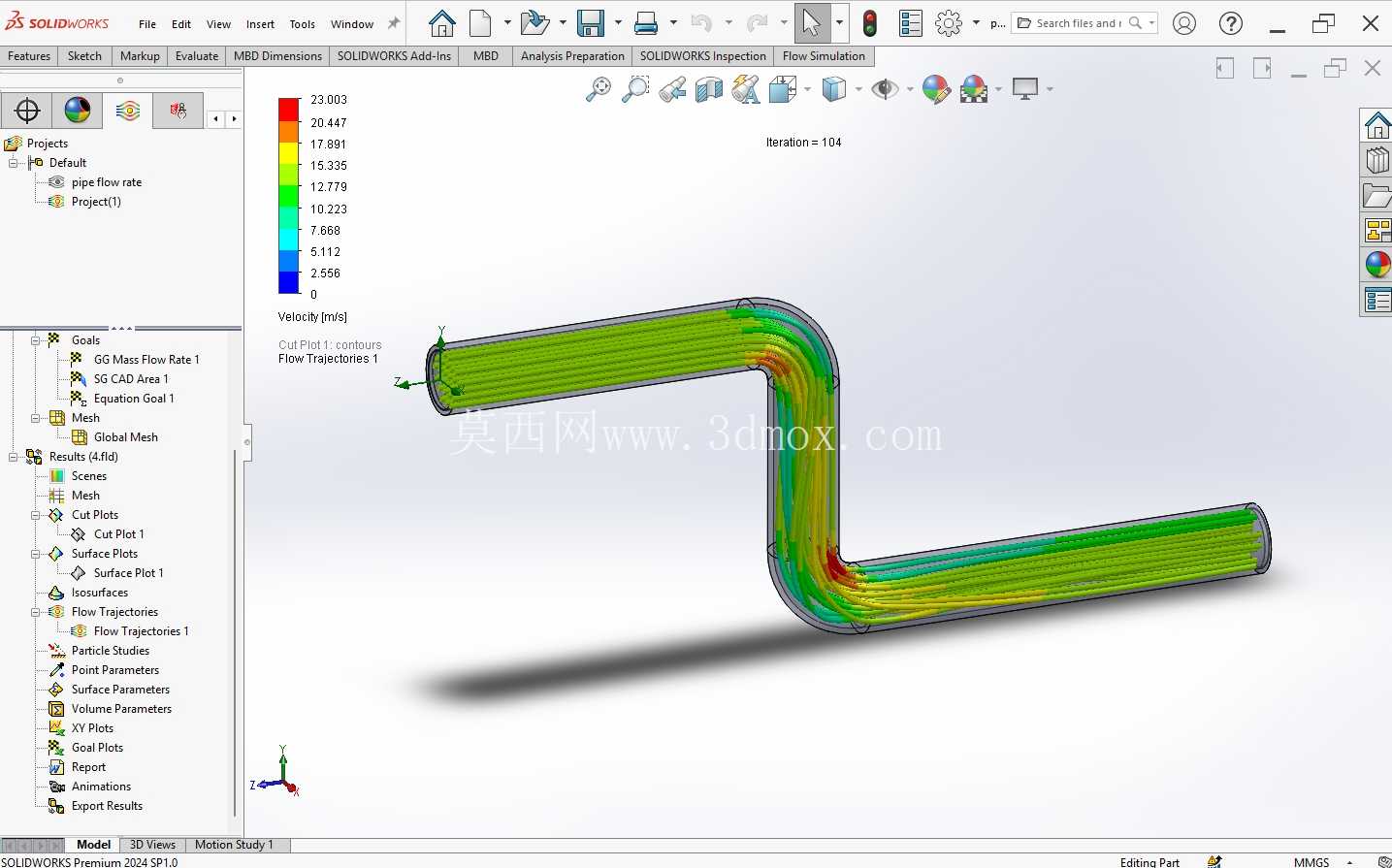This screenshot has width=1392, height=868.
Task: Open the SOLIDWORKS Home icon in toolbar
Action: (x=442, y=22)
